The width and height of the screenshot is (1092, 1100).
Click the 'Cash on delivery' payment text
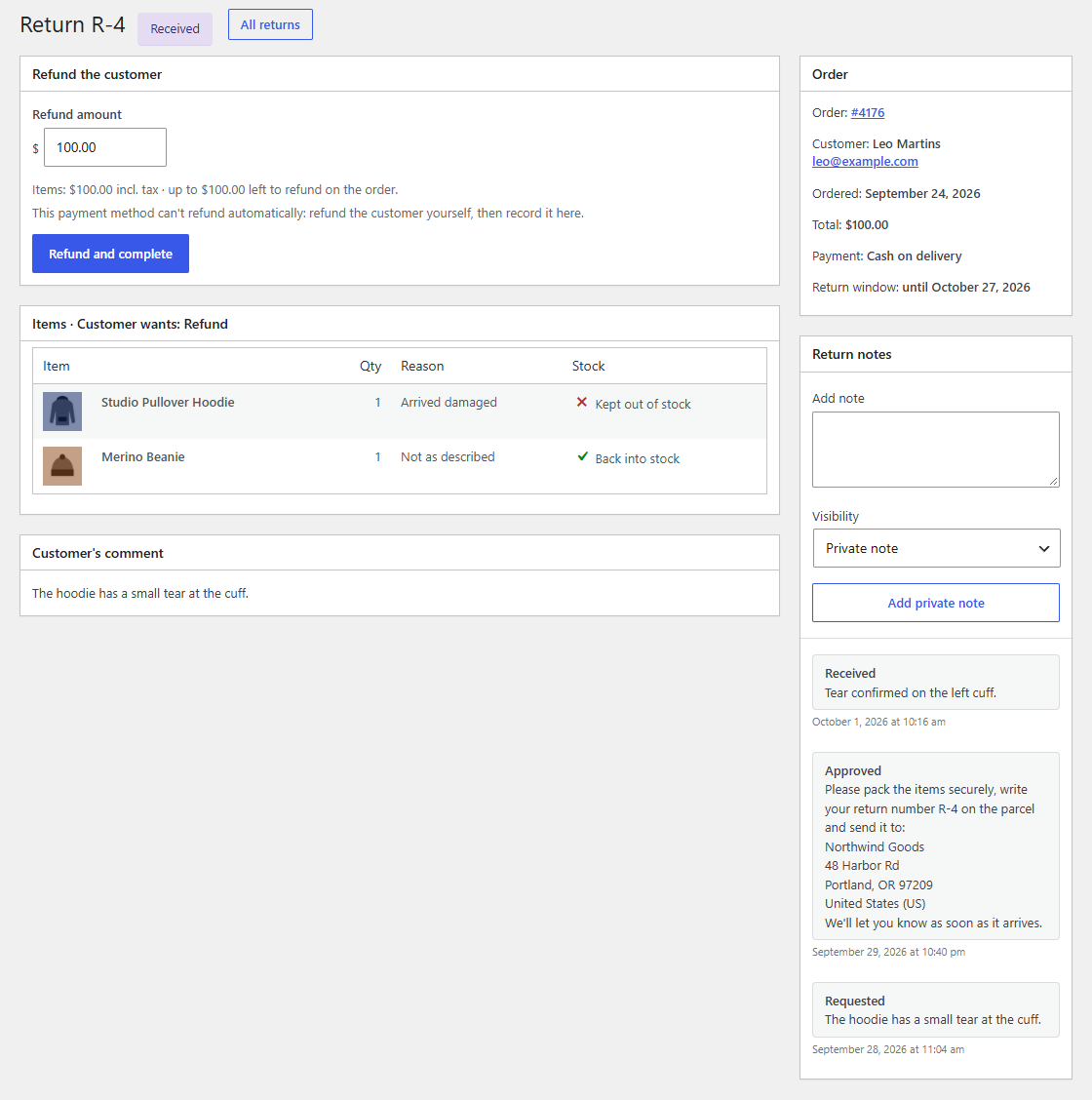(x=914, y=256)
